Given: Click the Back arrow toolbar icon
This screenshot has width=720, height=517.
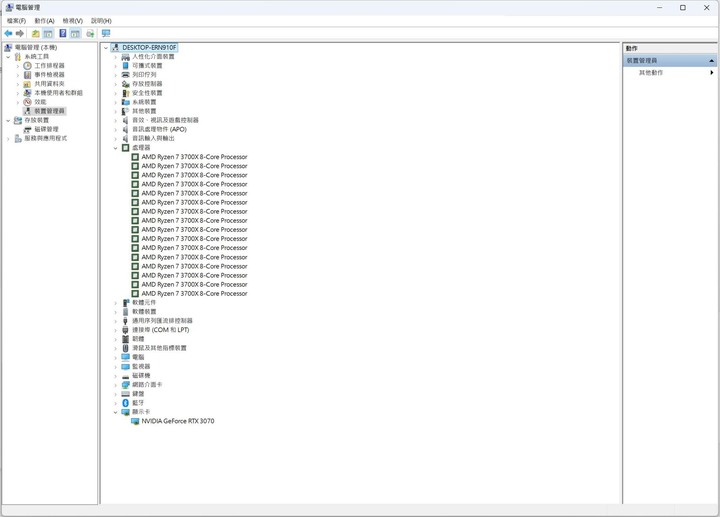Looking at the screenshot, I should (x=8, y=34).
